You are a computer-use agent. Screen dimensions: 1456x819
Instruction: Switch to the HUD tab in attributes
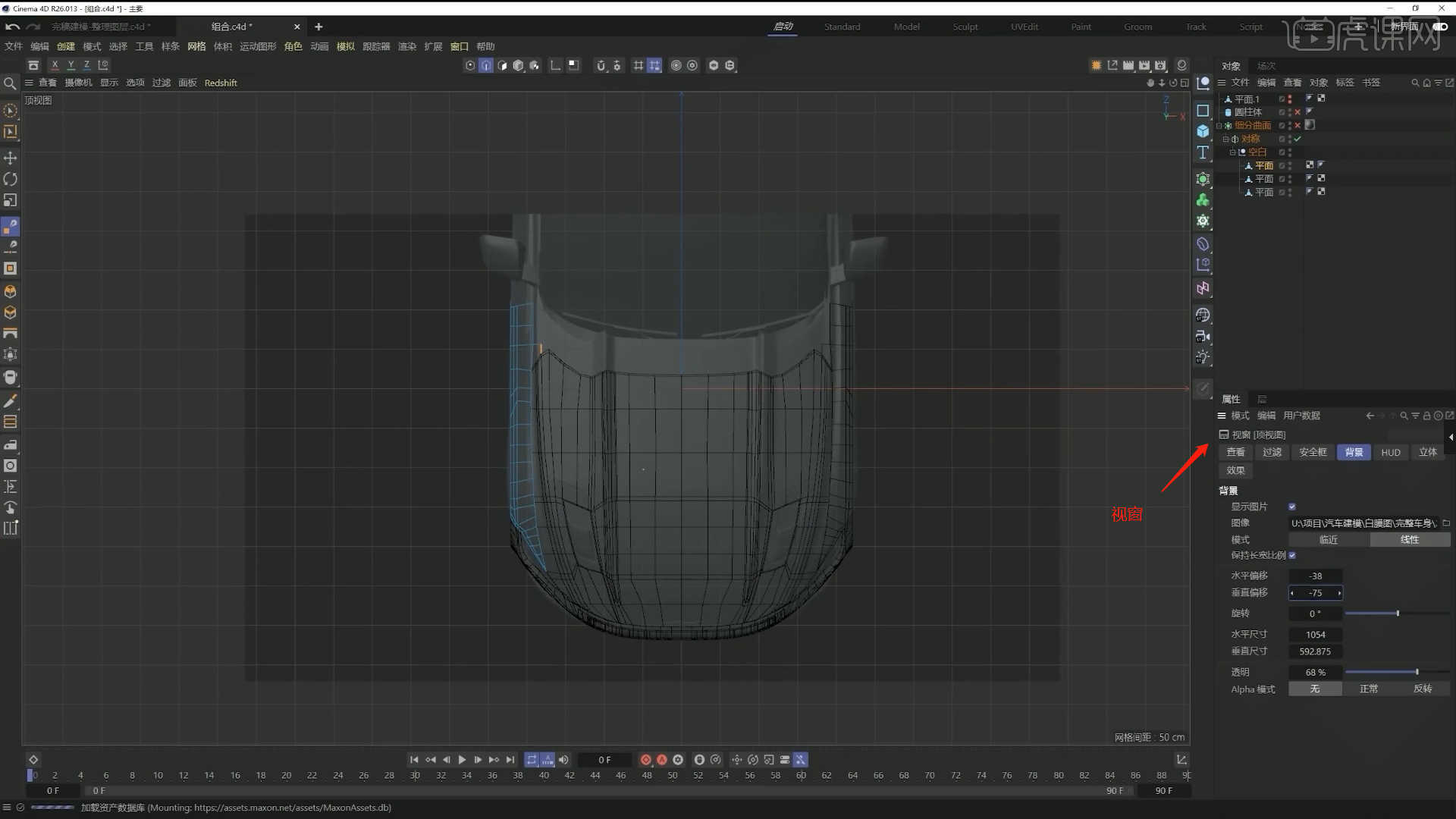(x=1390, y=452)
